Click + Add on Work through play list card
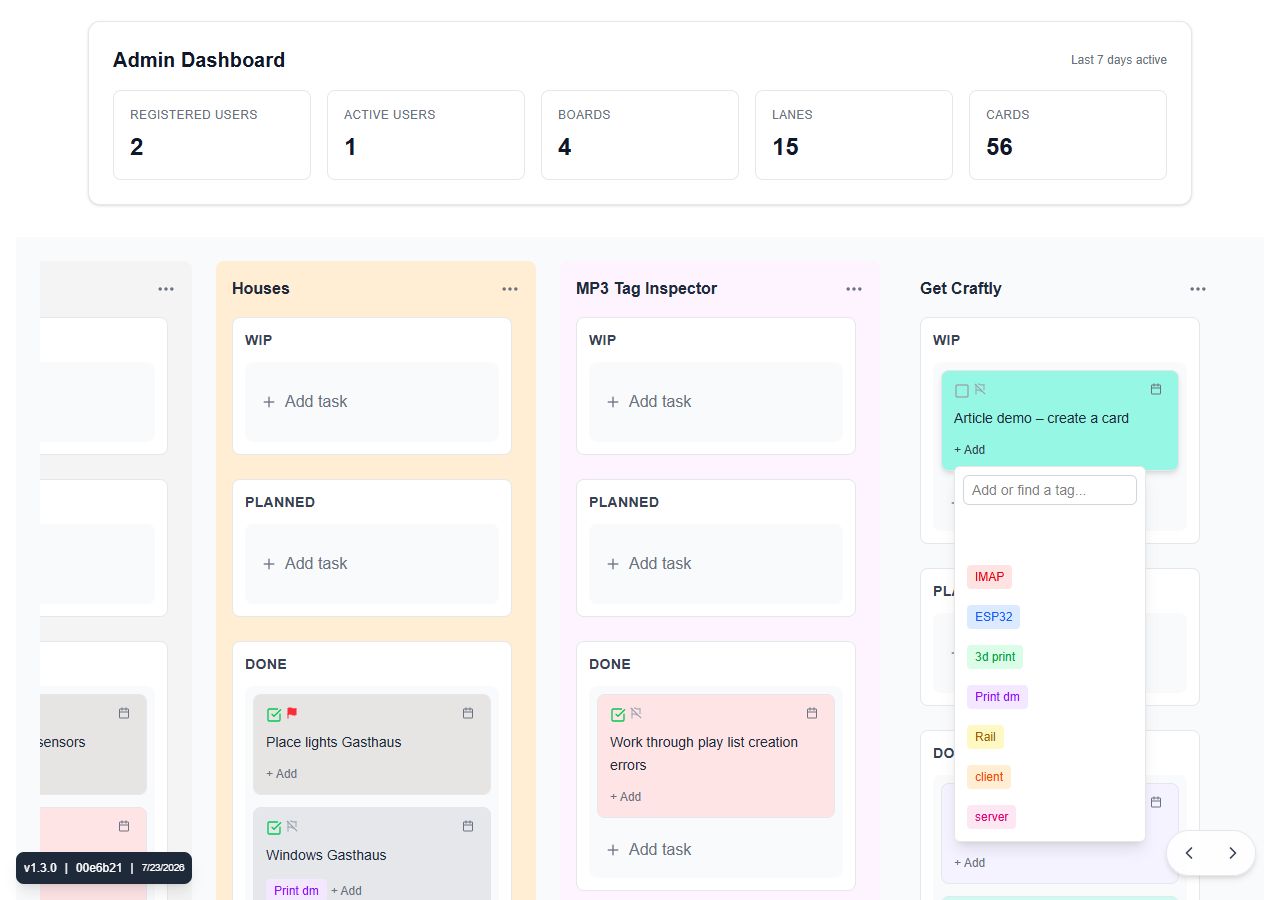The width and height of the screenshot is (1280, 900). click(x=625, y=797)
